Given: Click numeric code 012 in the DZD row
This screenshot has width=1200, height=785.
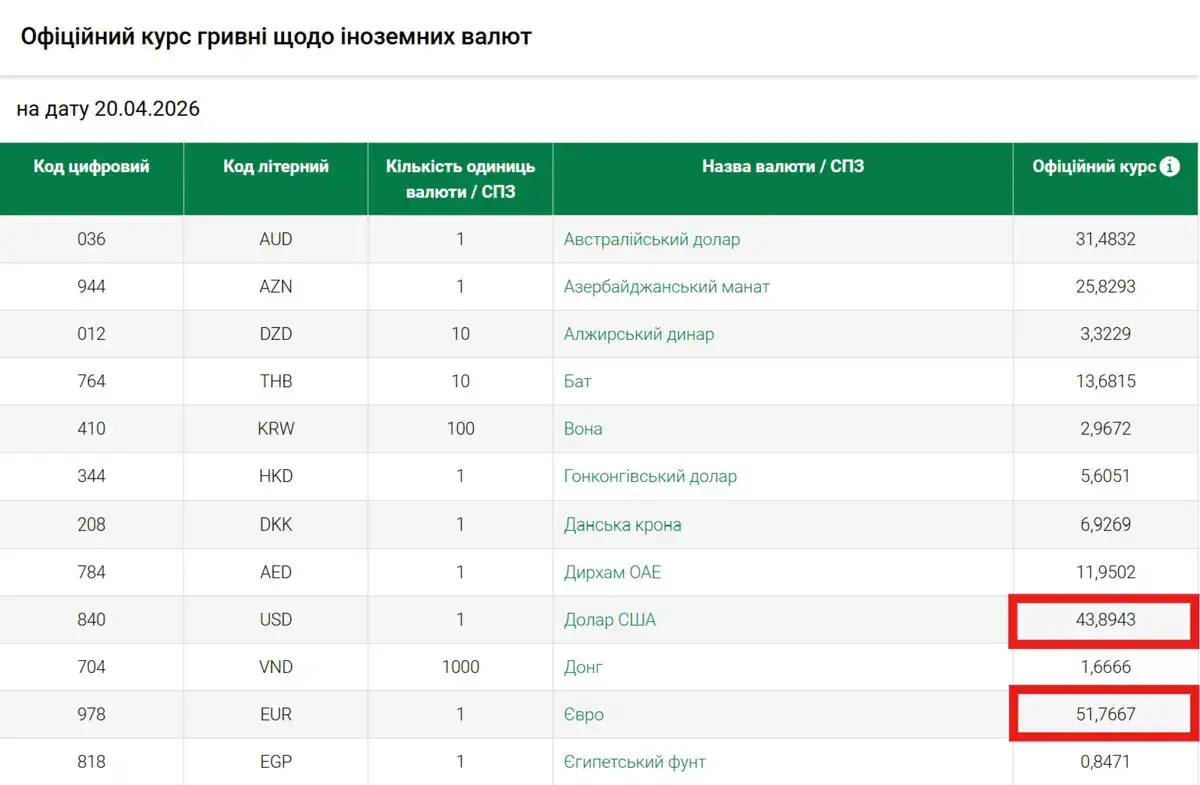Looking at the screenshot, I should click(x=91, y=334).
